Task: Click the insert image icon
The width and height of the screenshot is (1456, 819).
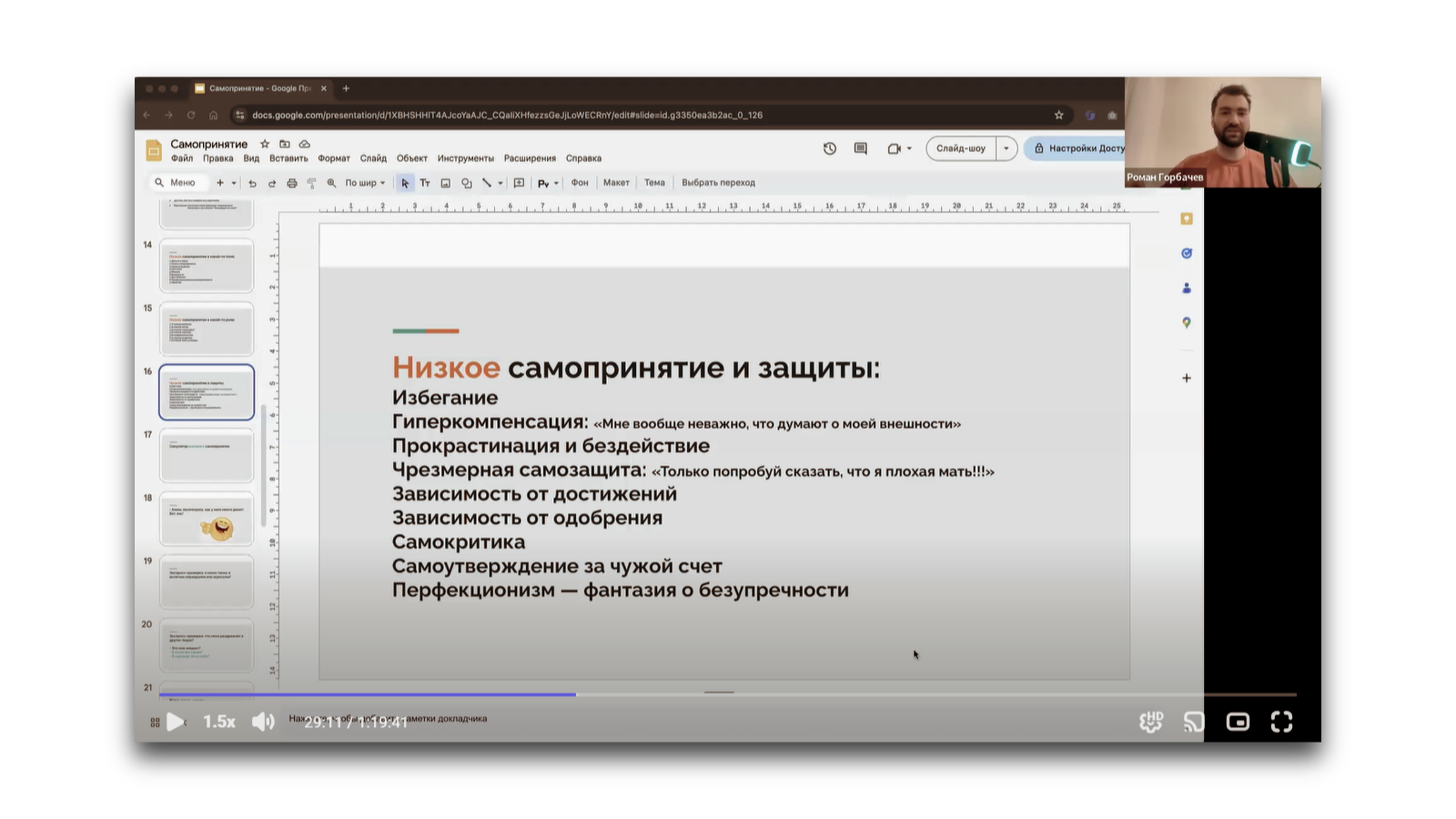Action: pos(446,183)
